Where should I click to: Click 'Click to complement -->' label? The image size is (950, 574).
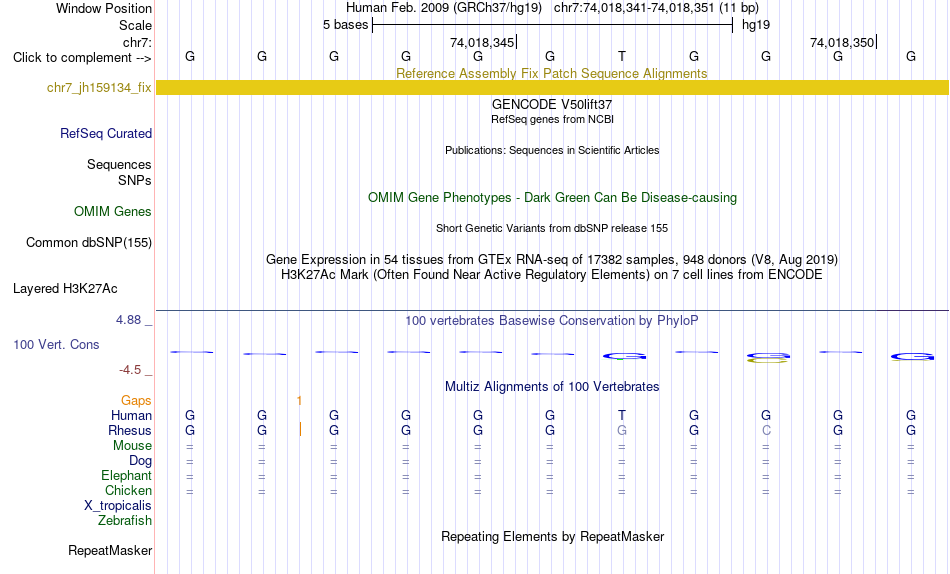tap(82, 58)
